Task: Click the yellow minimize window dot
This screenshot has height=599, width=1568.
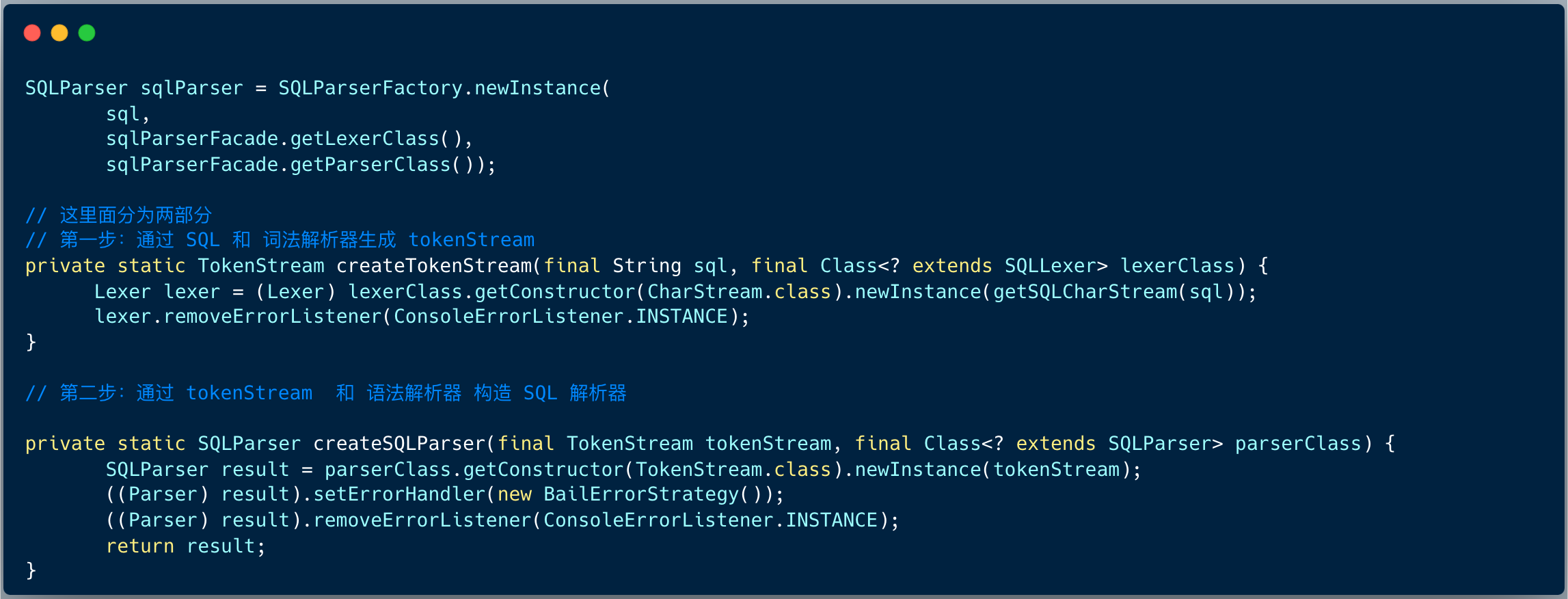Action: [59, 33]
